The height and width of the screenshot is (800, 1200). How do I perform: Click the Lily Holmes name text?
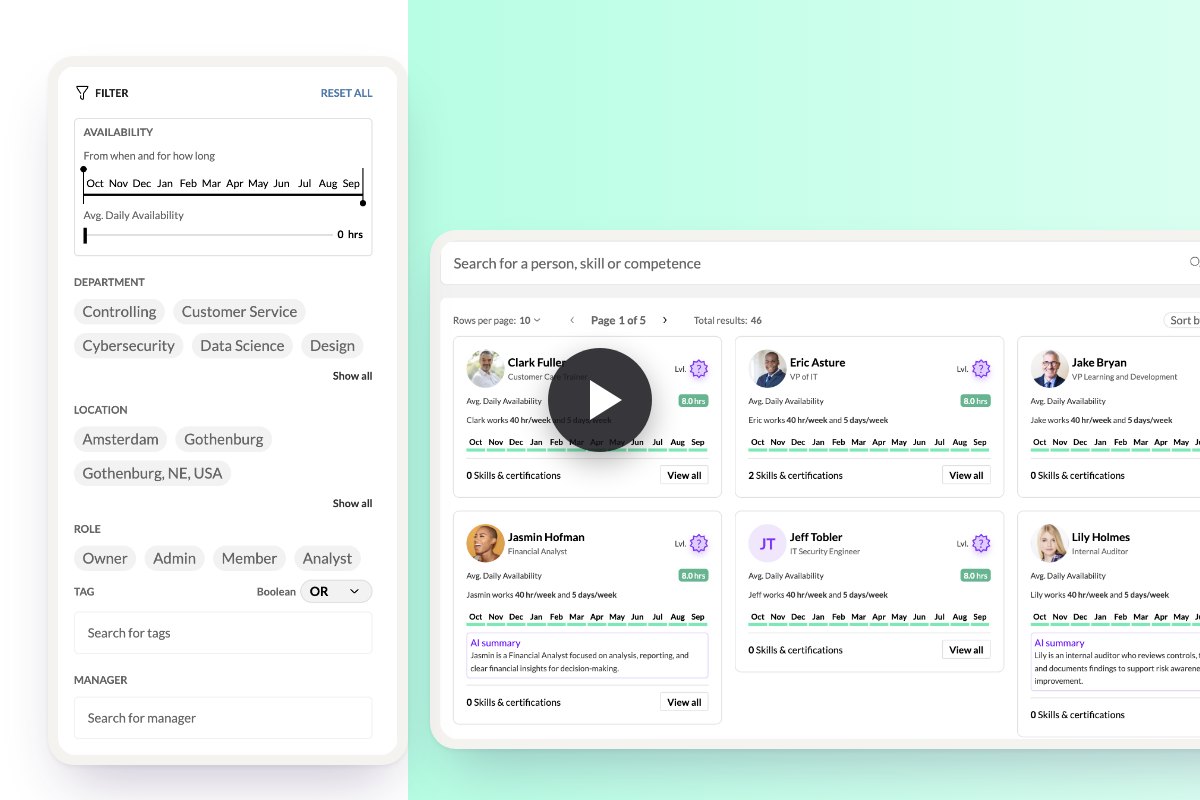coord(1101,537)
